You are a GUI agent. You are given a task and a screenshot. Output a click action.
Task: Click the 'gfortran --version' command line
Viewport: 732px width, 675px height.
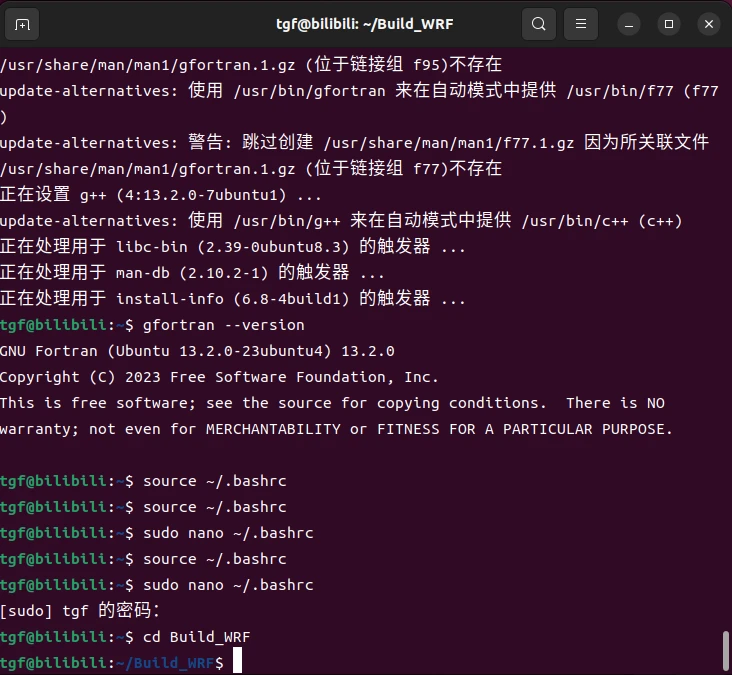tap(223, 325)
